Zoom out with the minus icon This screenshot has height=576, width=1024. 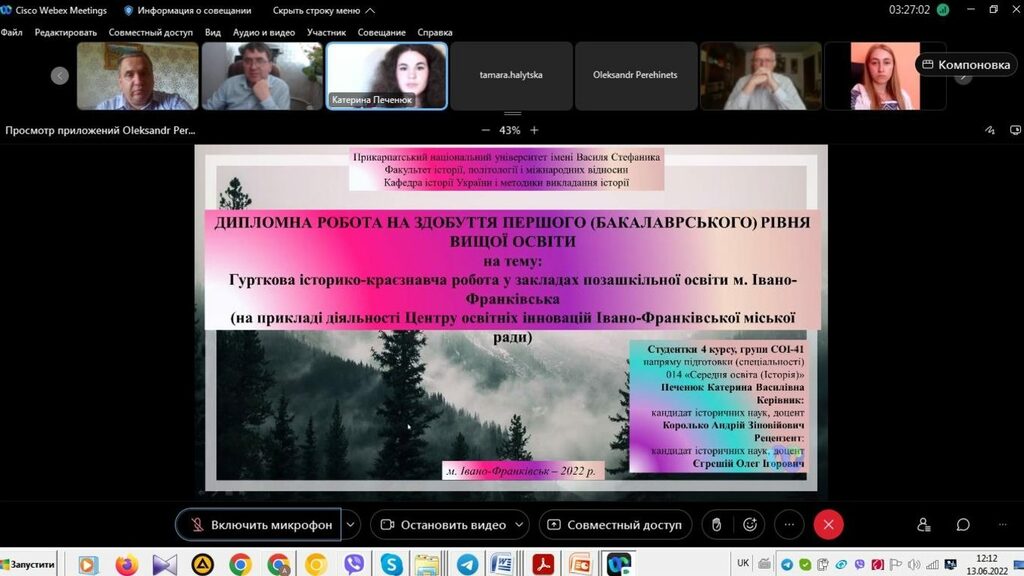point(486,130)
